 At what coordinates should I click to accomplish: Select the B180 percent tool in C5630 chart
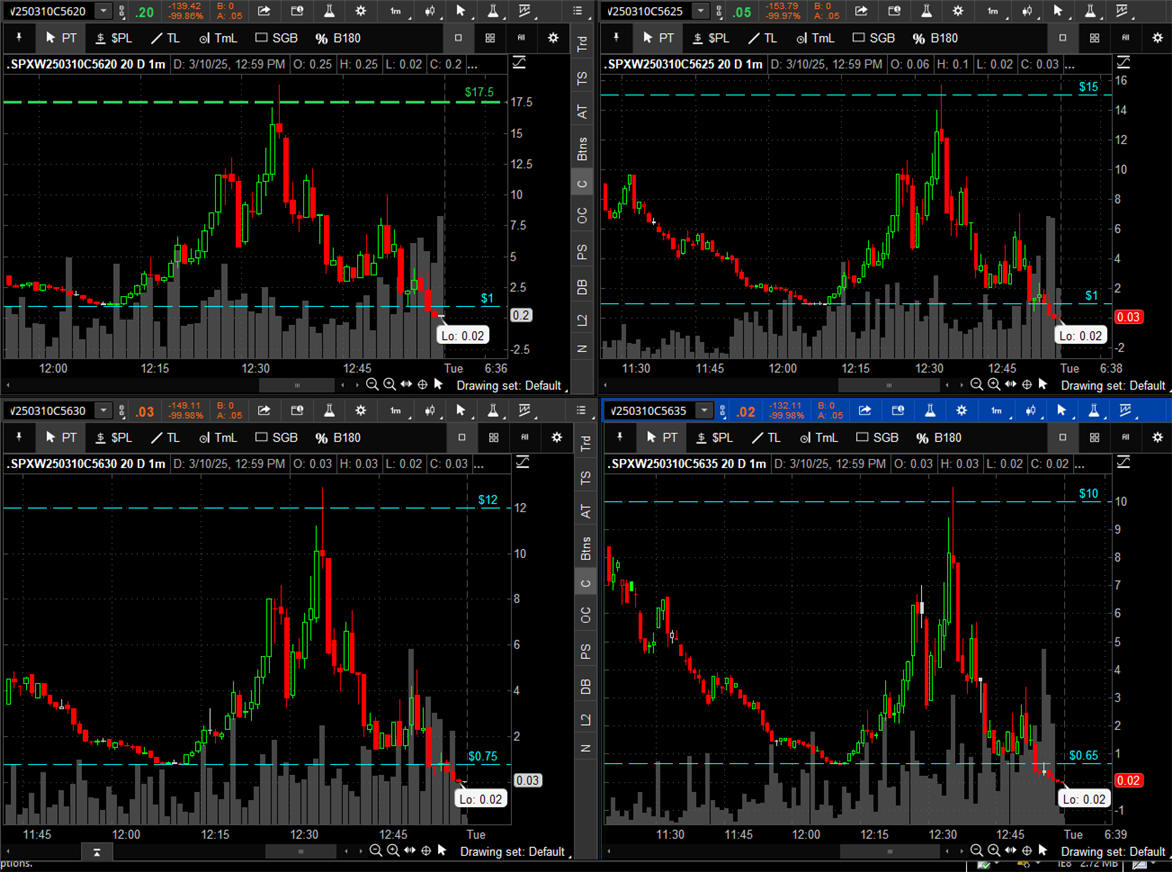[x=337, y=437]
